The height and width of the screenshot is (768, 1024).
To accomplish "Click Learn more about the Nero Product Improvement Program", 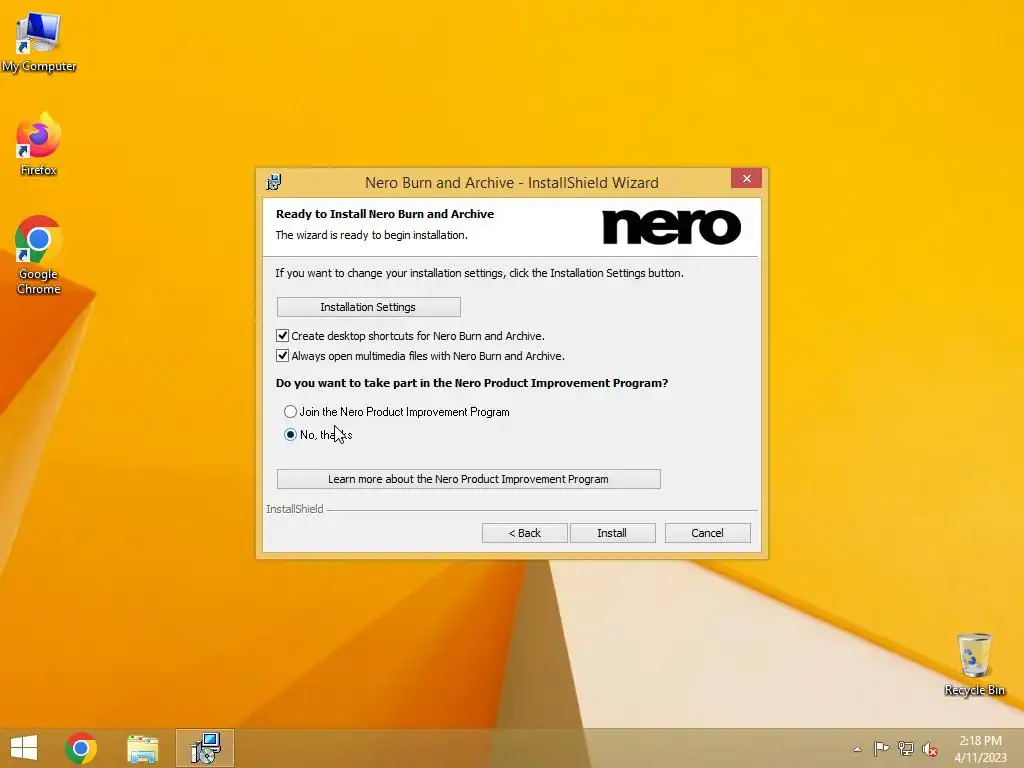I will coord(468,479).
